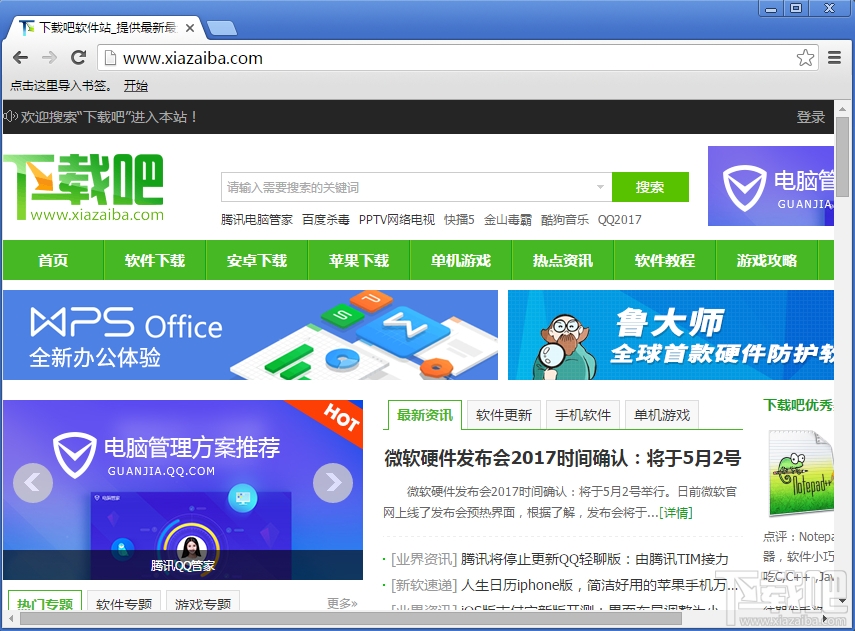Open 微软硬件发布会2017 headline article

[562, 458]
